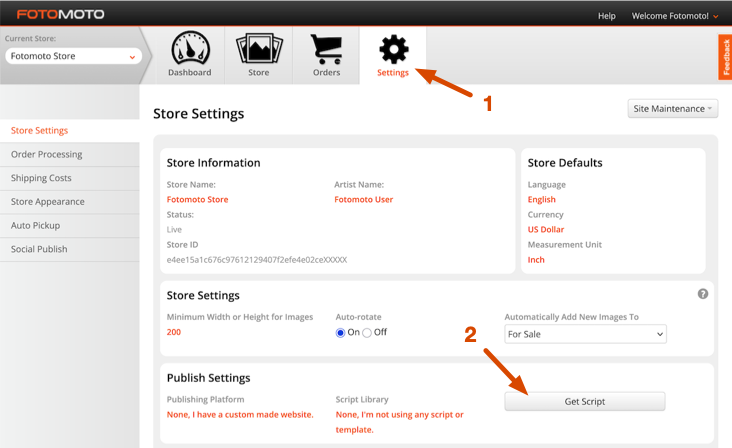Click the Store Defaults section heading
Image resolution: width=732 pixels, height=448 pixels.
[x=565, y=162]
